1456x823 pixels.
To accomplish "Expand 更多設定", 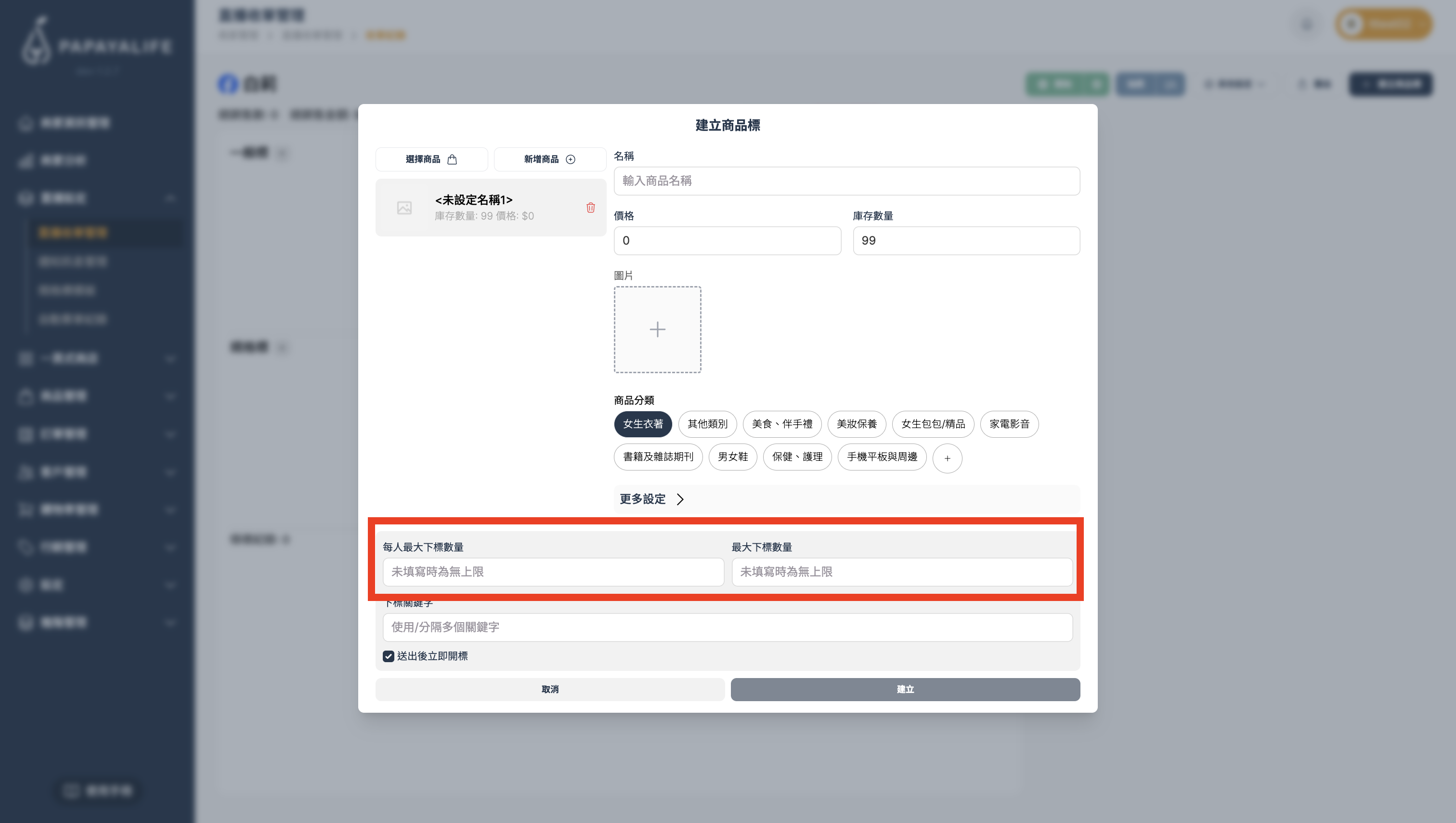I will click(x=651, y=499).
